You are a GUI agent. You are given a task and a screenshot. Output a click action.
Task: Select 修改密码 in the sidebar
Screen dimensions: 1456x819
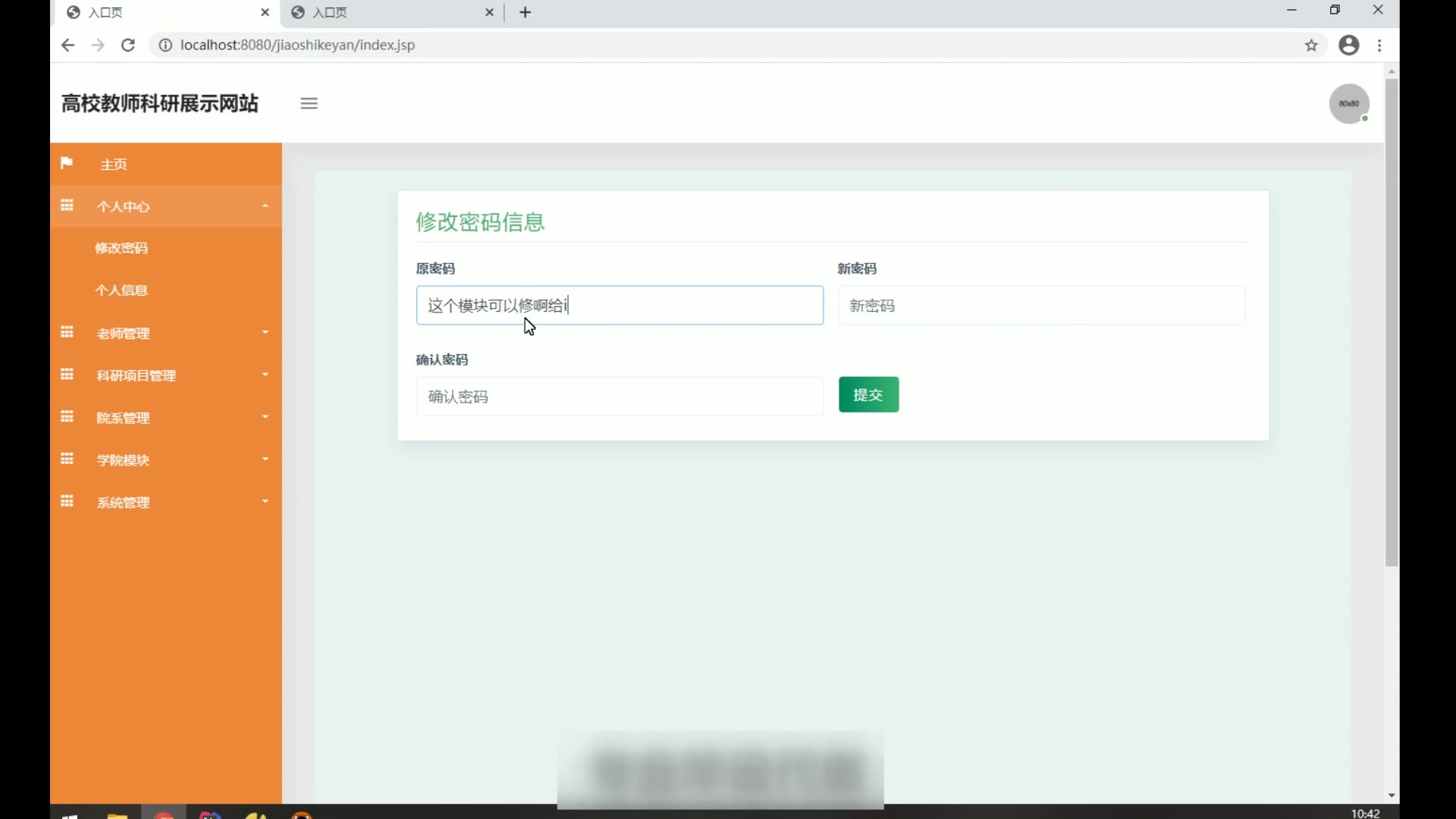pyautogui.click(x=121, y=248)
